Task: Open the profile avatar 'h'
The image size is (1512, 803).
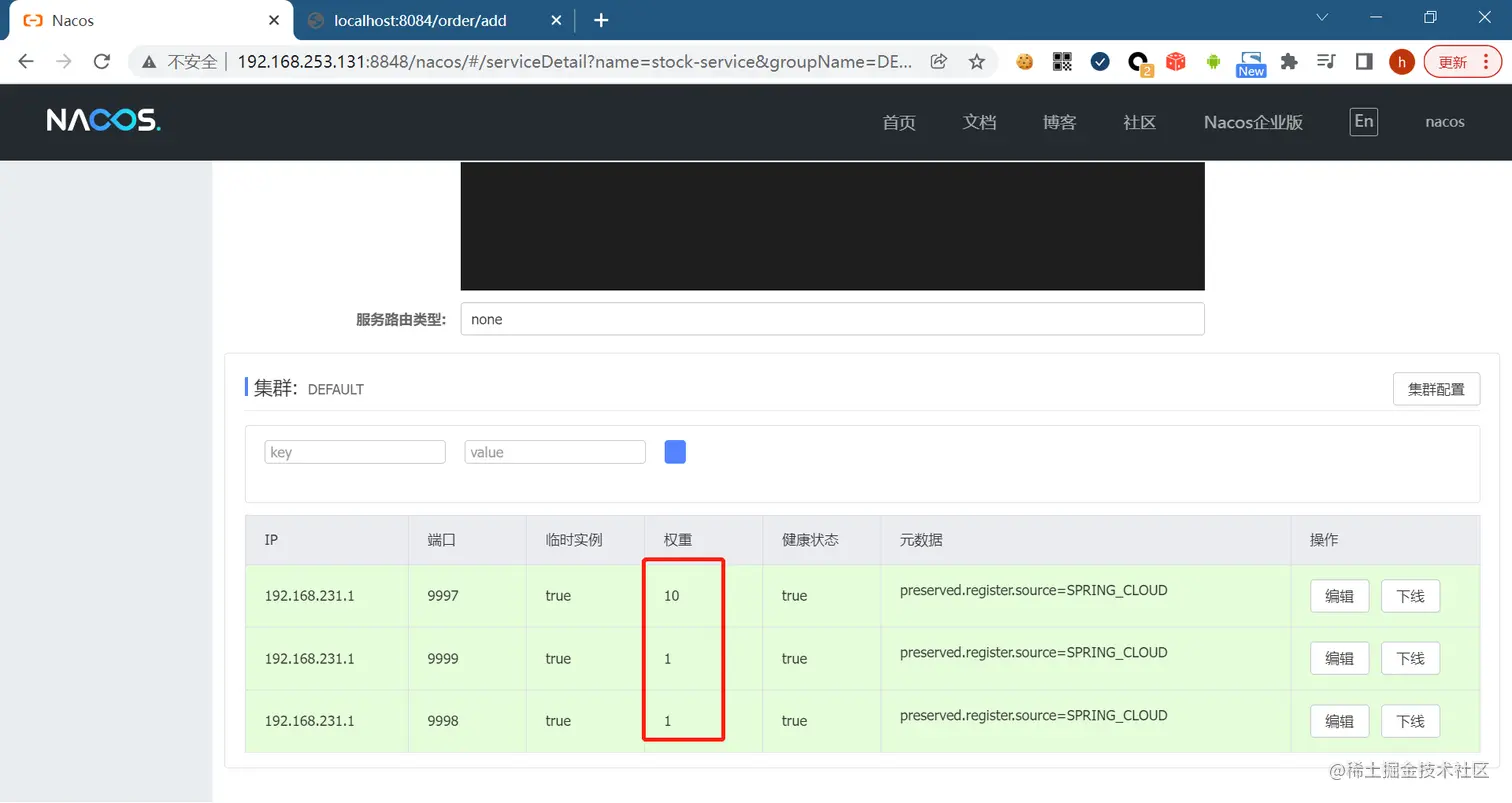Action: pyautogui.click(x=1402, y=62)
